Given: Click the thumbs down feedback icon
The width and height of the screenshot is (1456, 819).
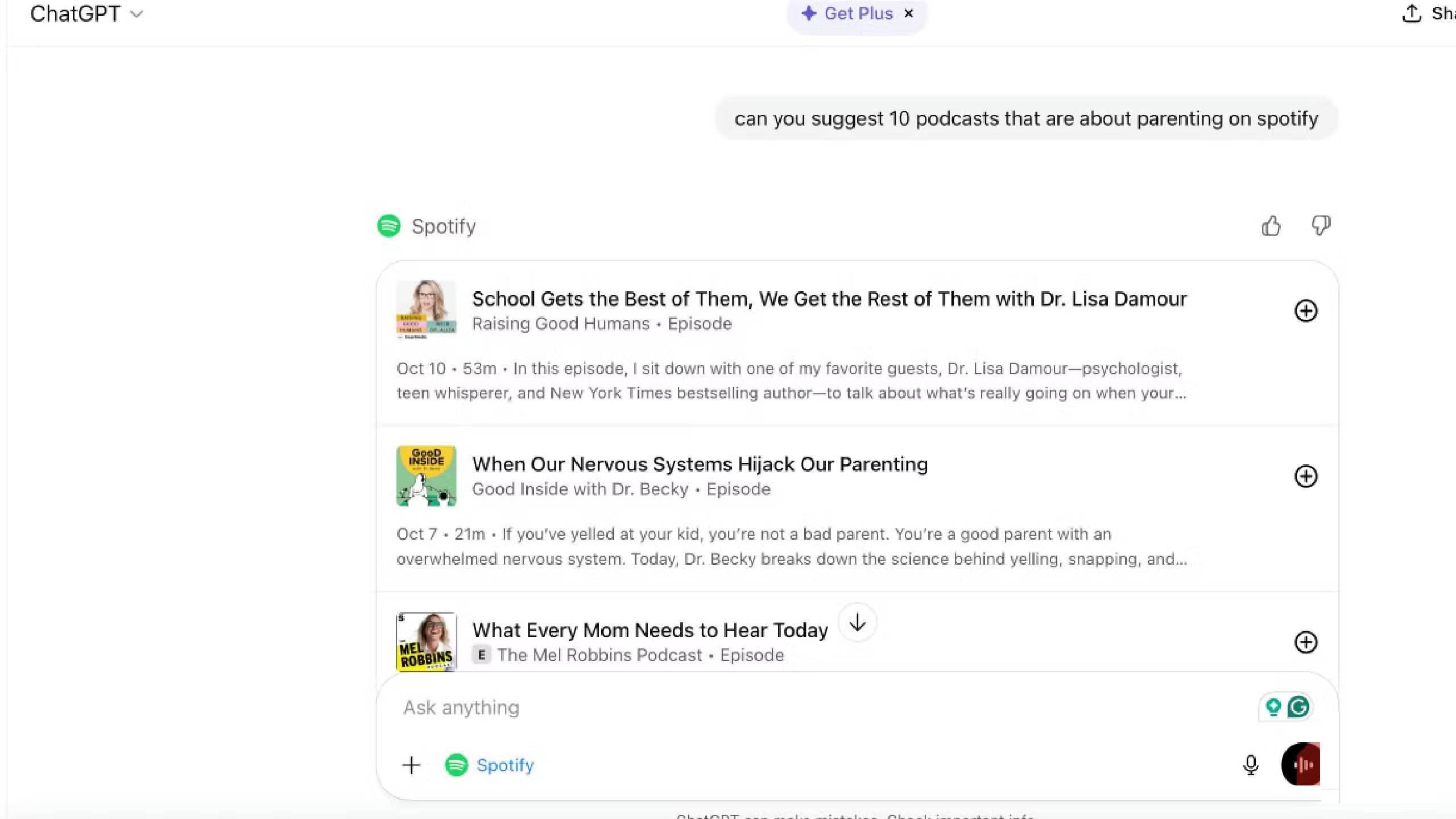Looking at the screenshot, I should coord(1321,226).
